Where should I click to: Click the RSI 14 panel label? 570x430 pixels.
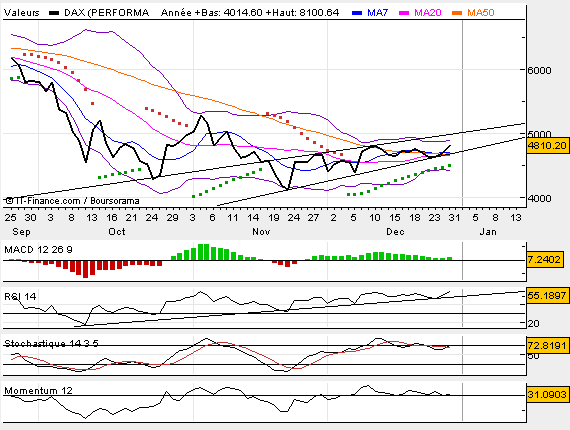click(x=20, y=297)
